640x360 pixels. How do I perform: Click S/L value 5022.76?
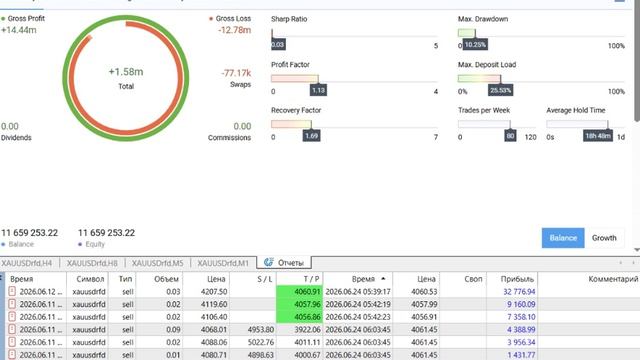click(261, 342)
